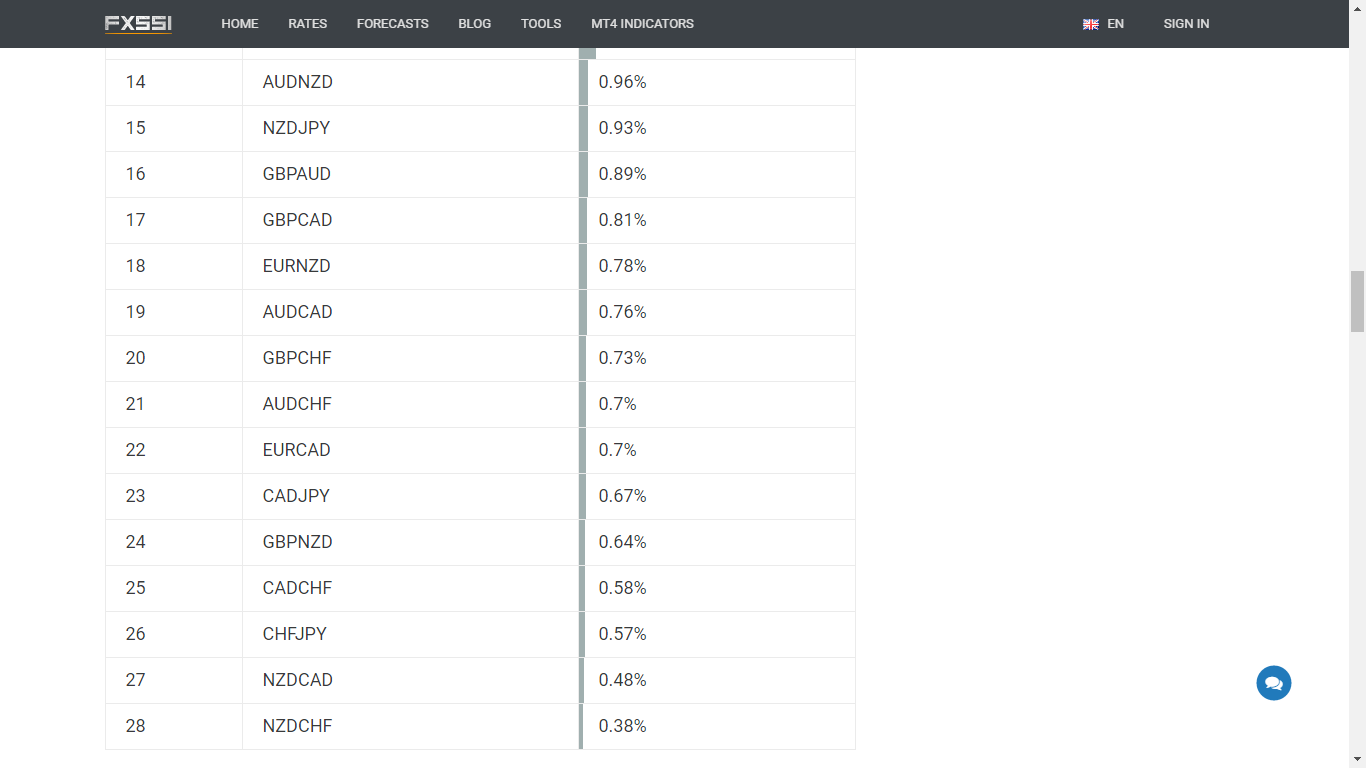The height and width of the screenshot is (768, 1366).
Task: Click the FXSSI logo
Action: click(x=138, y=24)
